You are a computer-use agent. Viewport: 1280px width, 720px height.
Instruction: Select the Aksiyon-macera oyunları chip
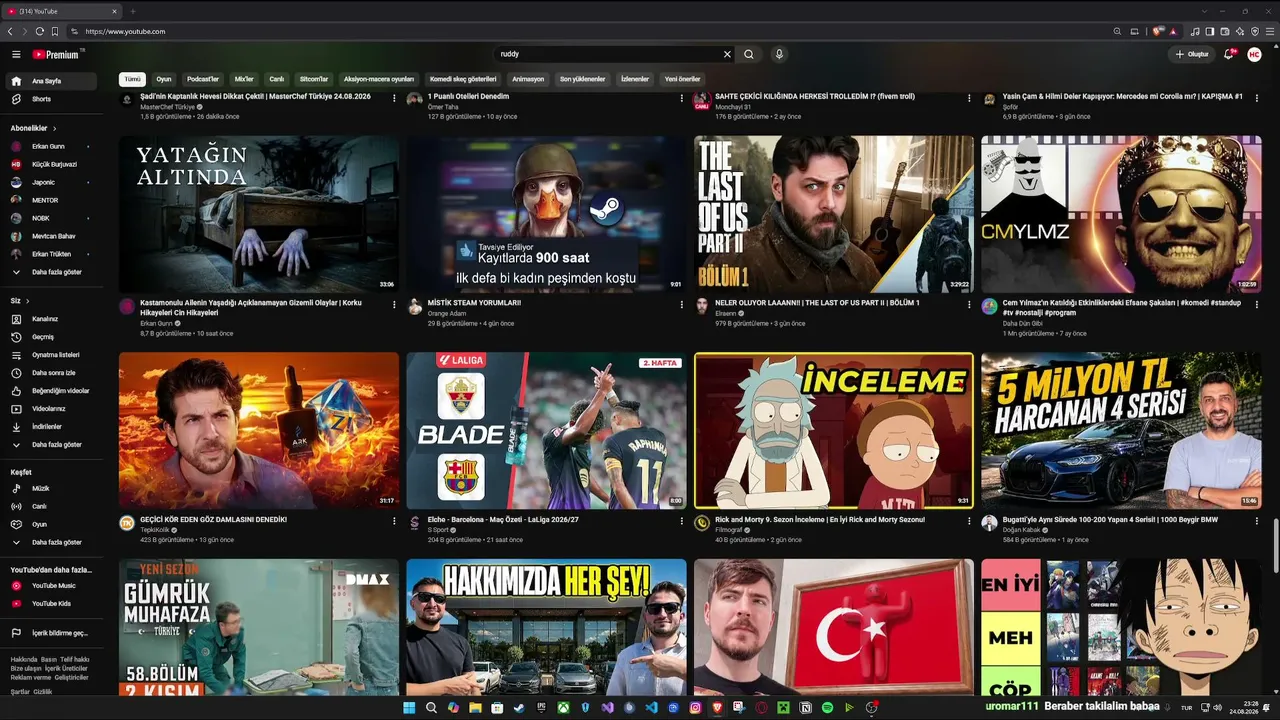pyautogui.click(x=379, y=79)
